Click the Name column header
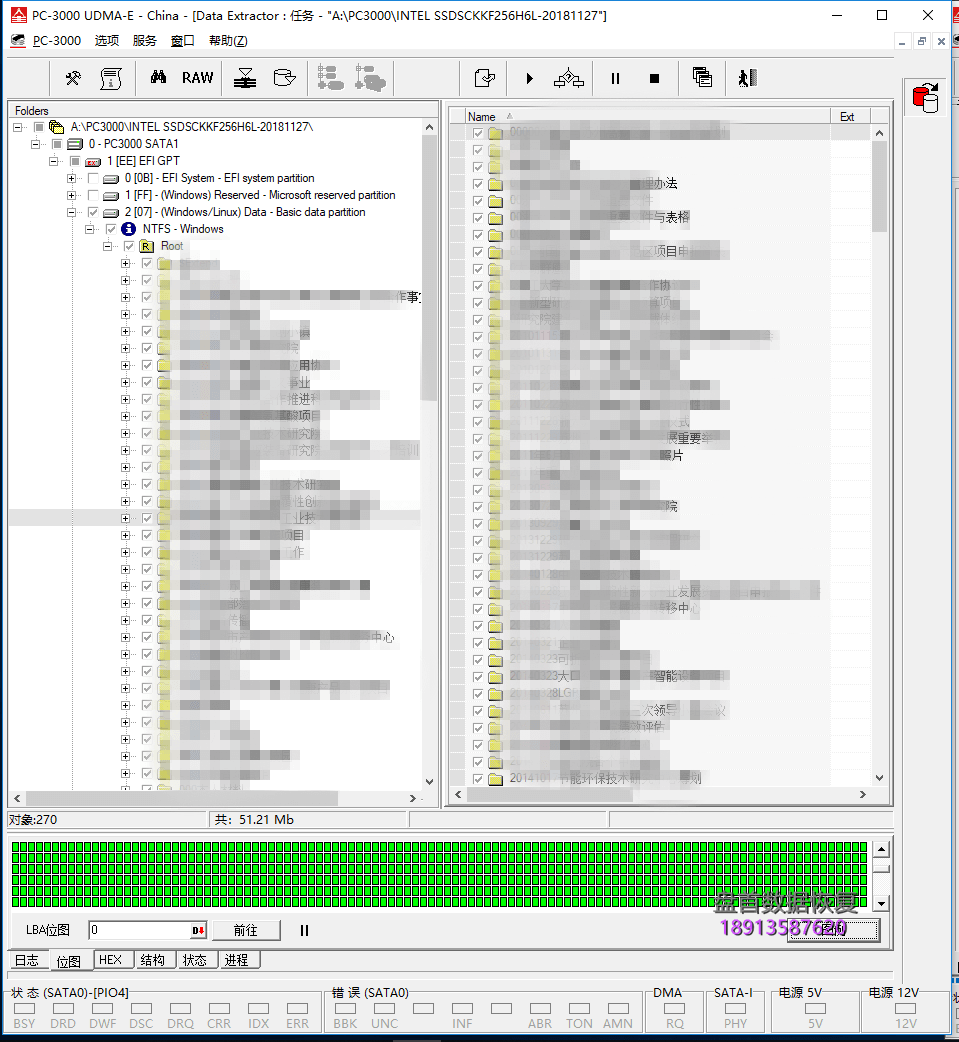 coord(647,116)
